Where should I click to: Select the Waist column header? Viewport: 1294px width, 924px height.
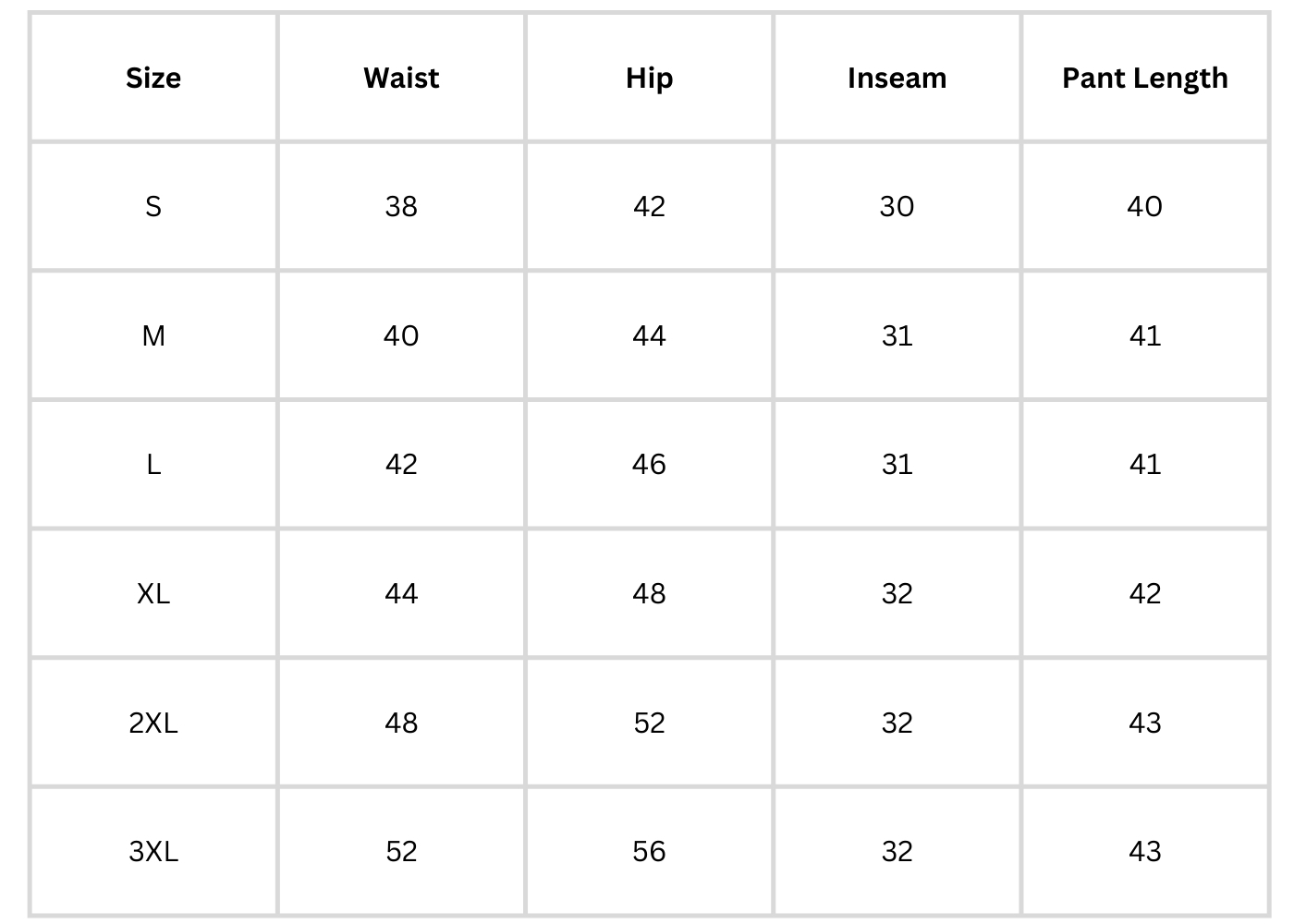point(401,78)
